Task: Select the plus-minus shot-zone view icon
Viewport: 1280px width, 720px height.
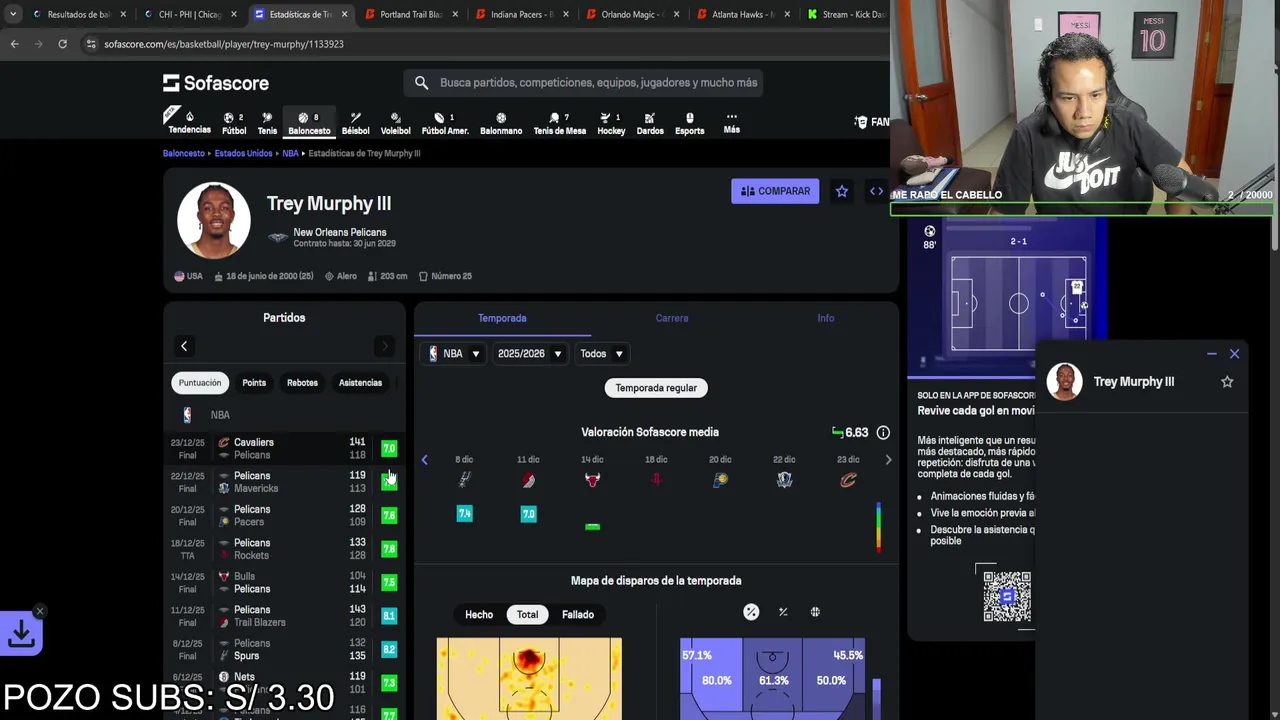Action: click(783, 612)
